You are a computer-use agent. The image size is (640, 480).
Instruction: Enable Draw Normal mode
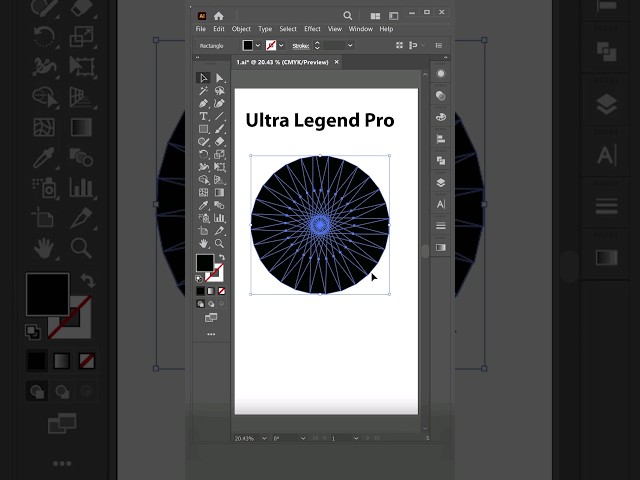[200, 304]
